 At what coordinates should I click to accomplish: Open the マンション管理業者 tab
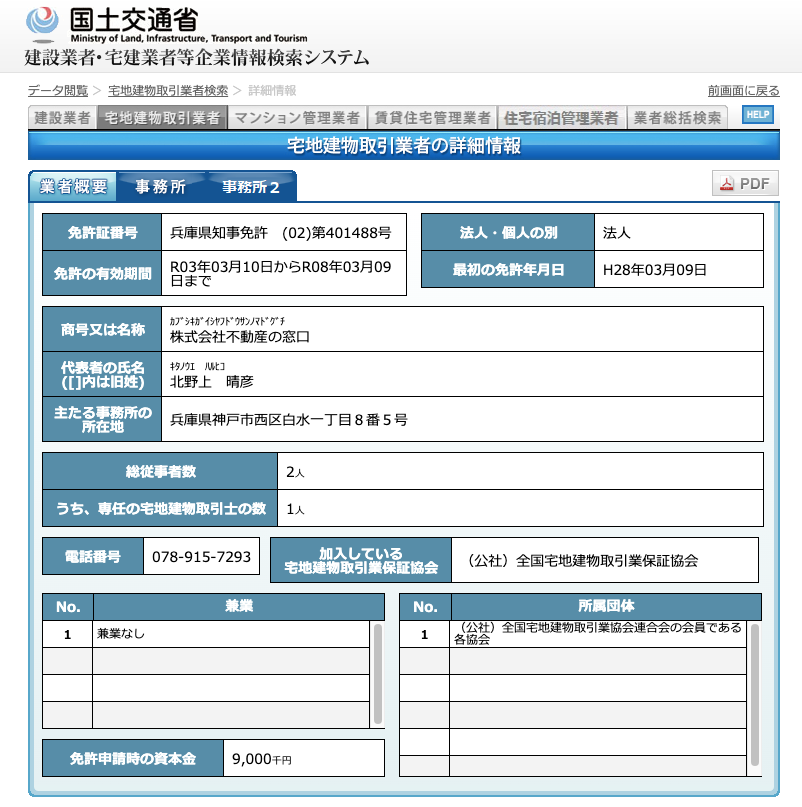coord(296,118)
